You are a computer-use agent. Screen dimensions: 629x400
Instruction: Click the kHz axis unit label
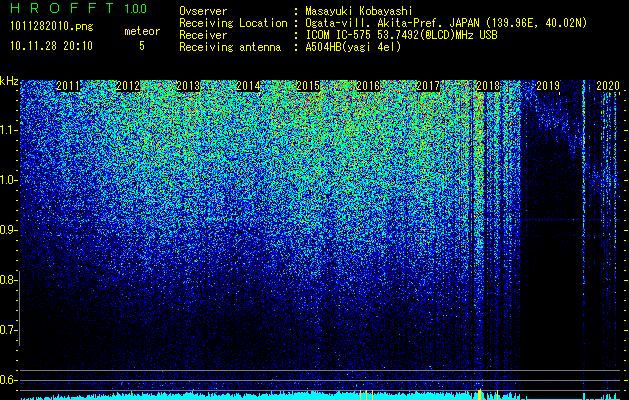[9, 82]
